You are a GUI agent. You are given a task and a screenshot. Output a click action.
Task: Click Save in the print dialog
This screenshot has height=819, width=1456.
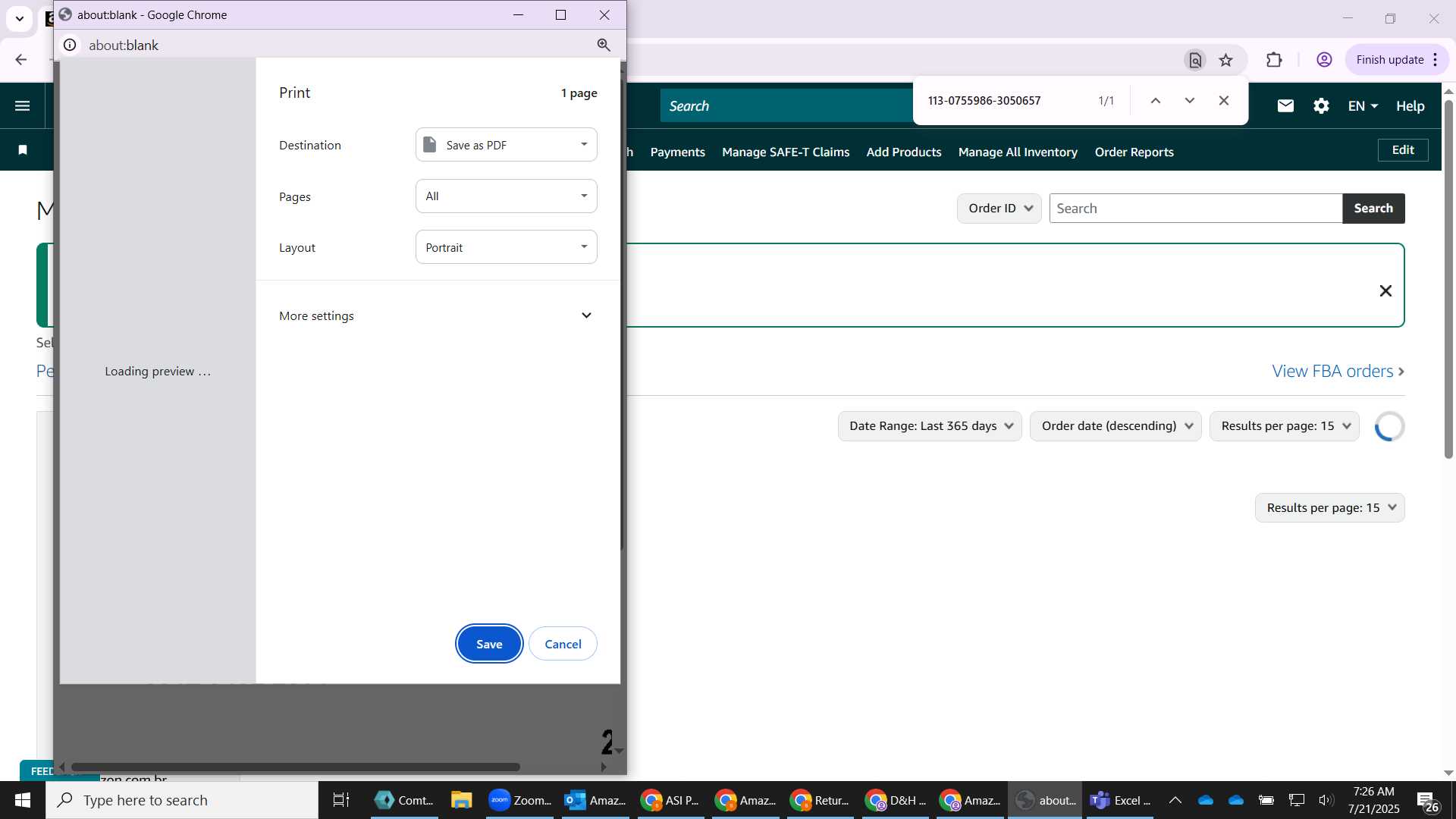489,644
